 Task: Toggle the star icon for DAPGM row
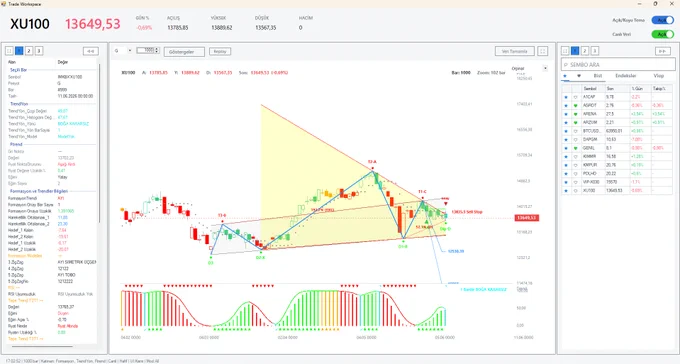coord(566,140)
